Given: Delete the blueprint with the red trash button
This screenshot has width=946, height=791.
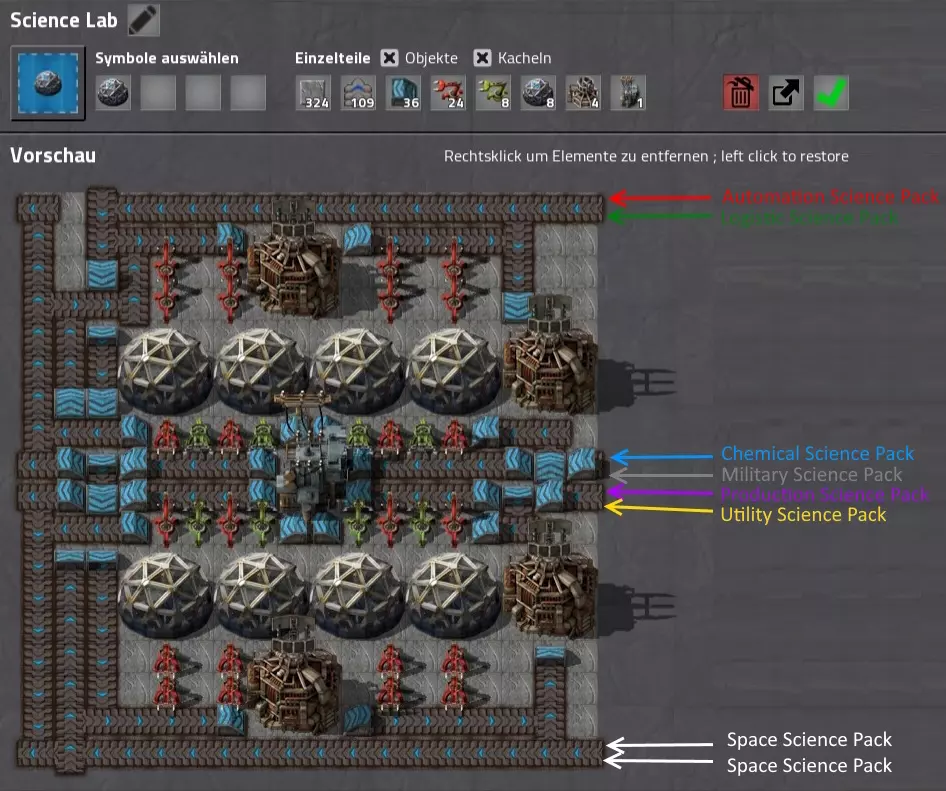Looking at the screenshot, I should coord(741,92).
